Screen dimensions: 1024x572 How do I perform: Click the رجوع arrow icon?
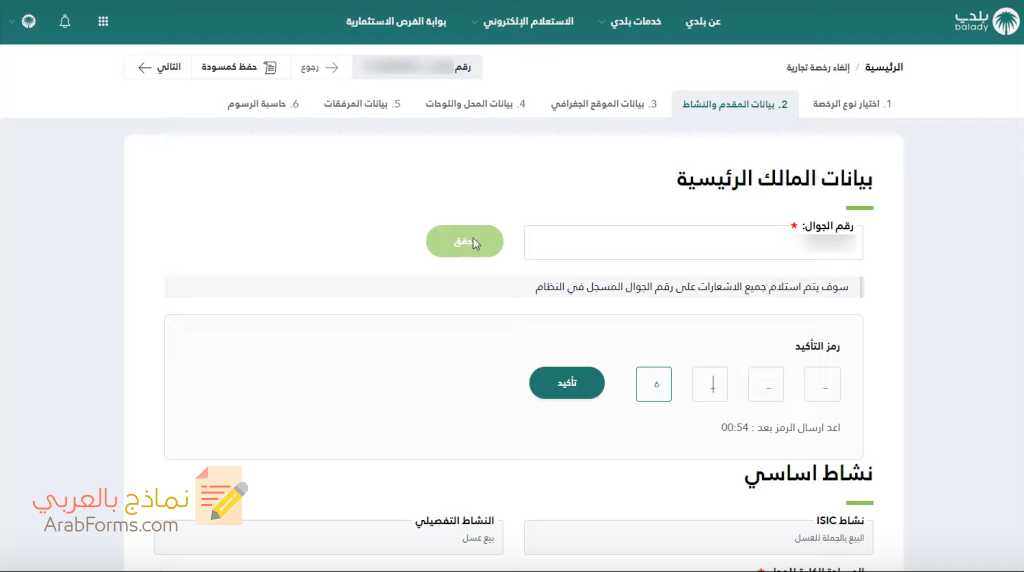pyautogui.click(x=332, y=67)
